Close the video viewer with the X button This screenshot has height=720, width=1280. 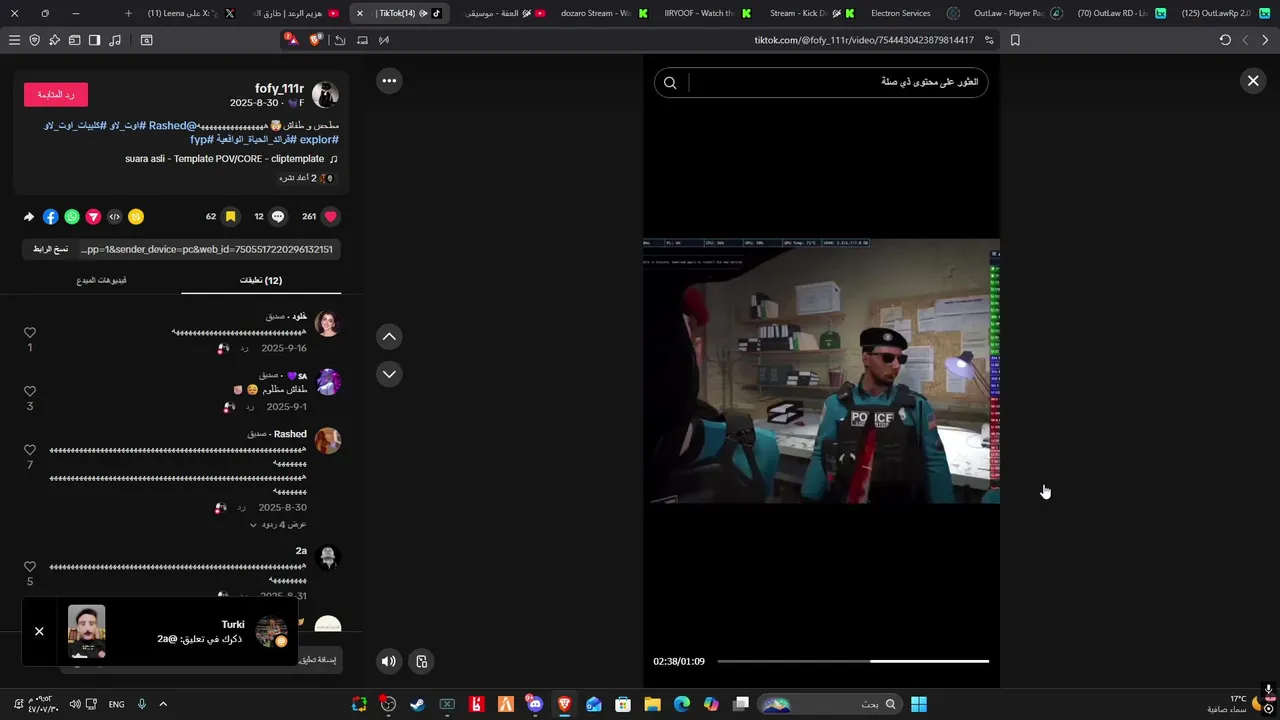1253,81
